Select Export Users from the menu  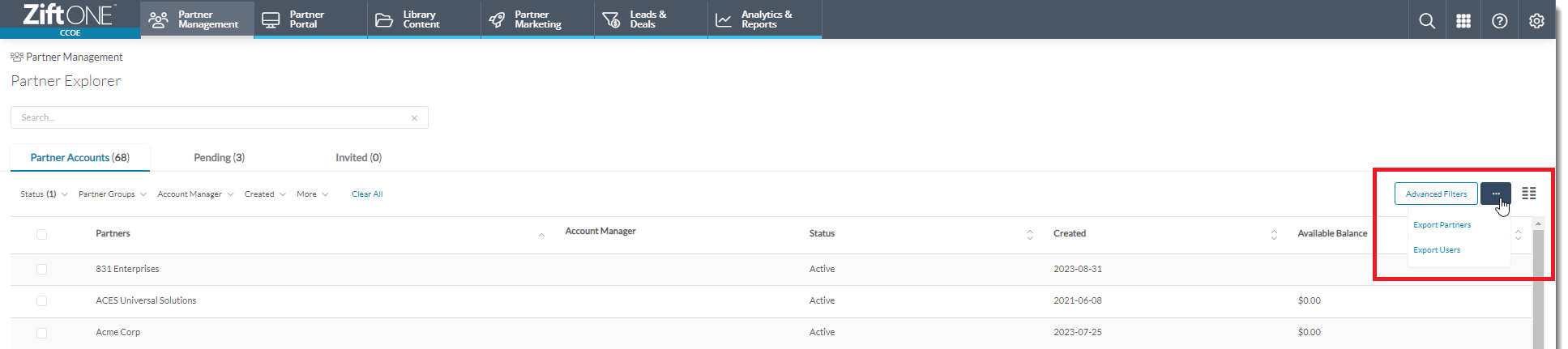1437,250
